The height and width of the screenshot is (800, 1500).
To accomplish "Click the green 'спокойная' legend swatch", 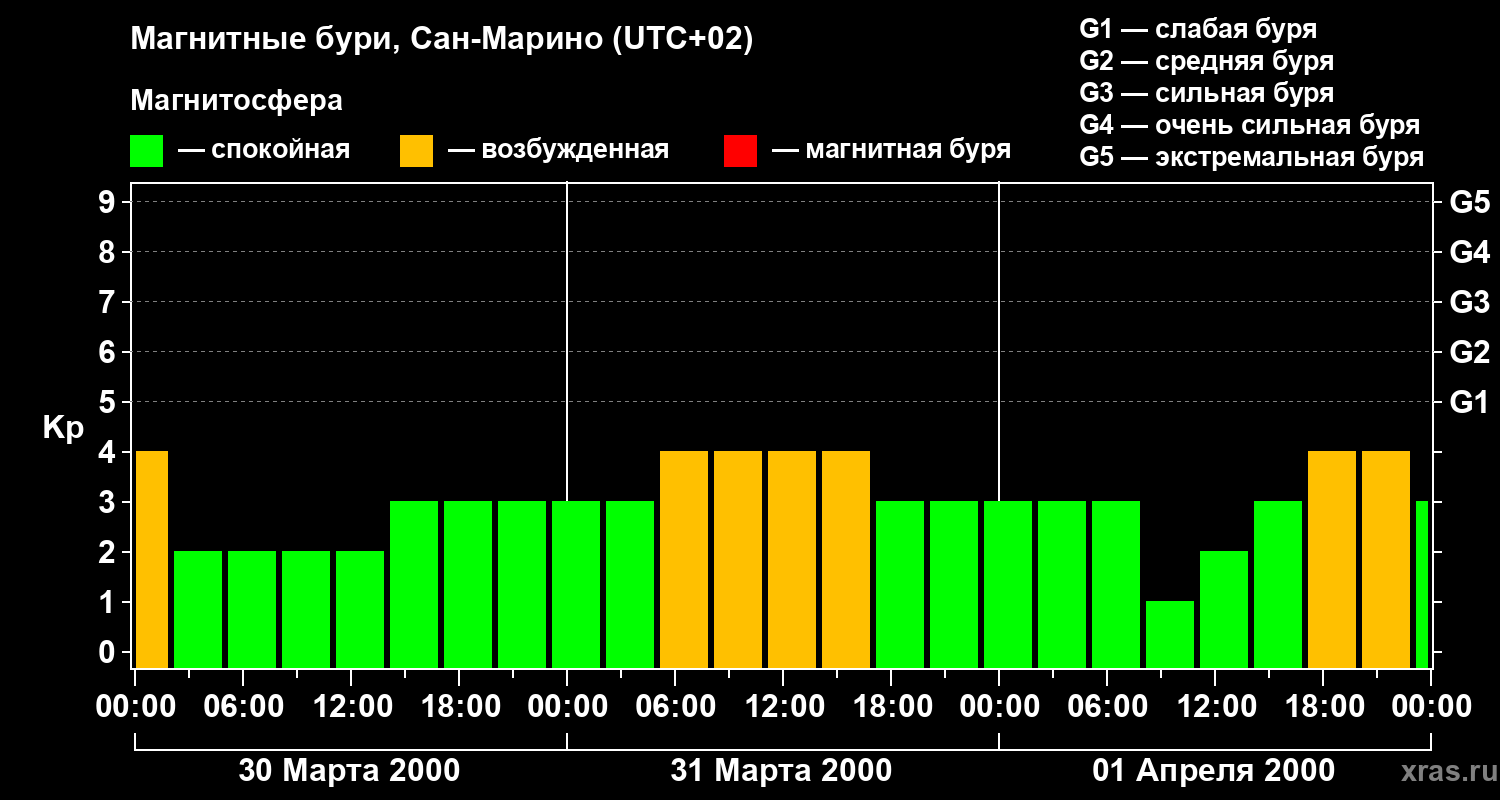I will pos(146,151).
